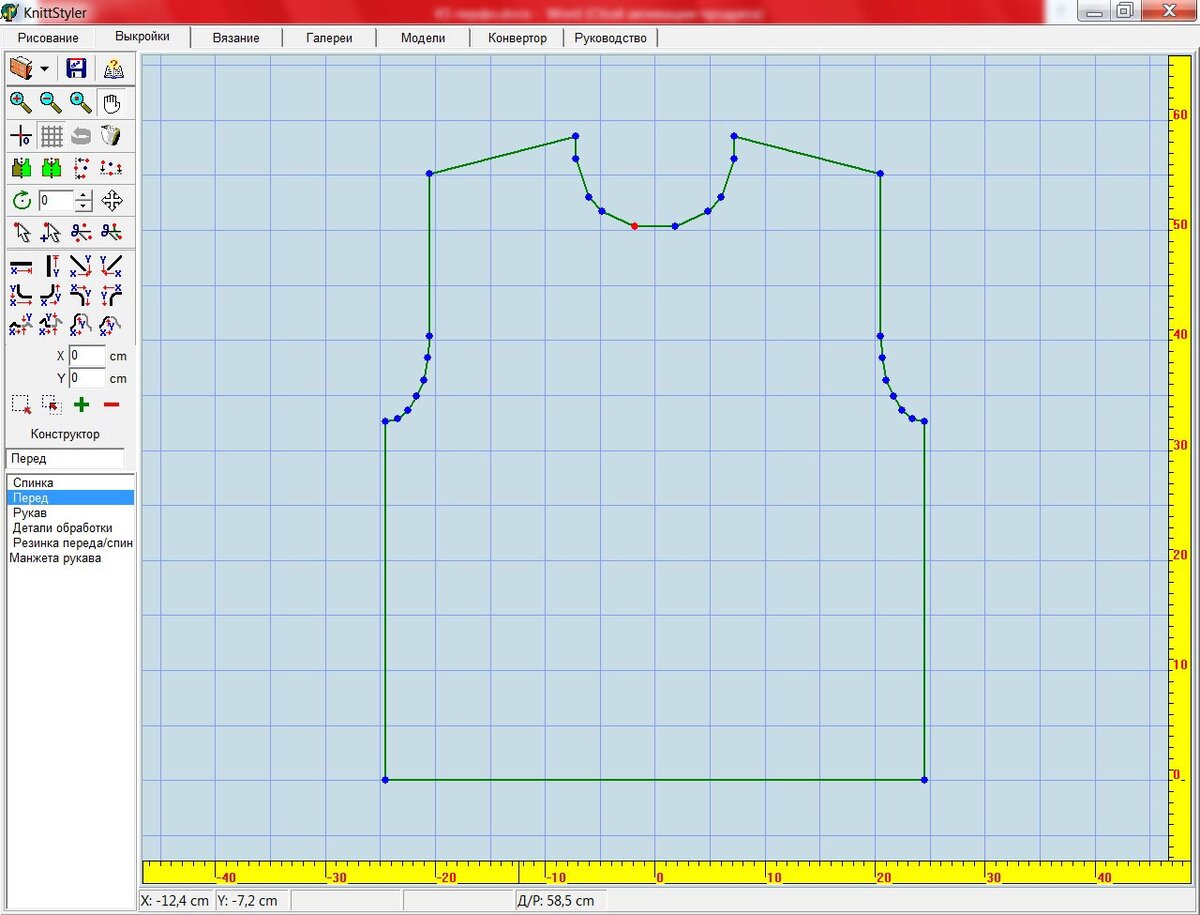Select diagonal line down-right tool
Screen dimensions: 1200x915
81,266
